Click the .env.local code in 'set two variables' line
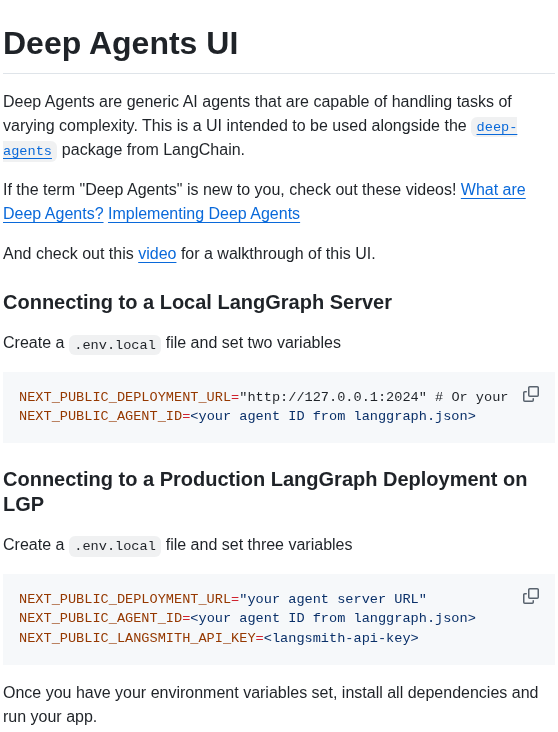The width and height of the screenshot is (558, 732). click(115, 345)
